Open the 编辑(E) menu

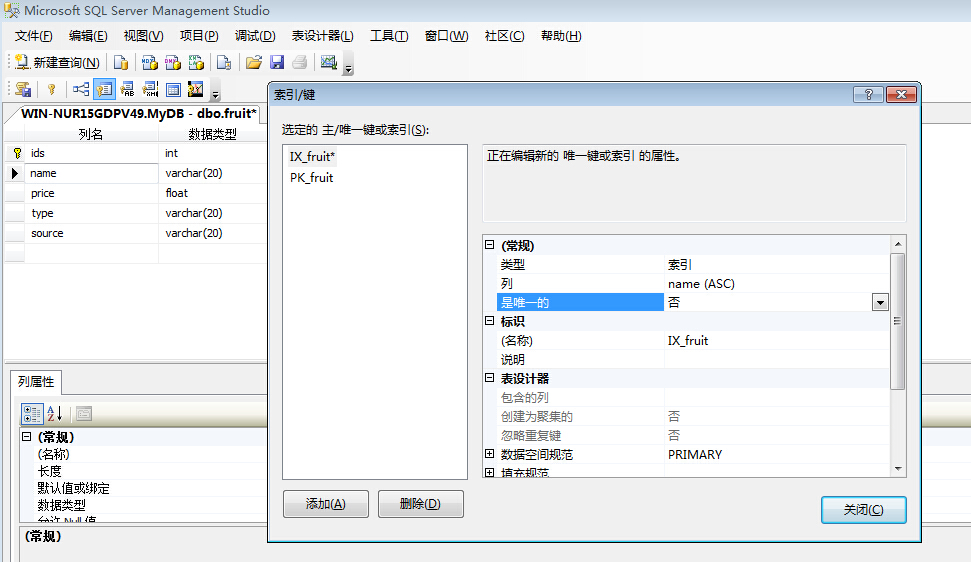coord(88,36)
